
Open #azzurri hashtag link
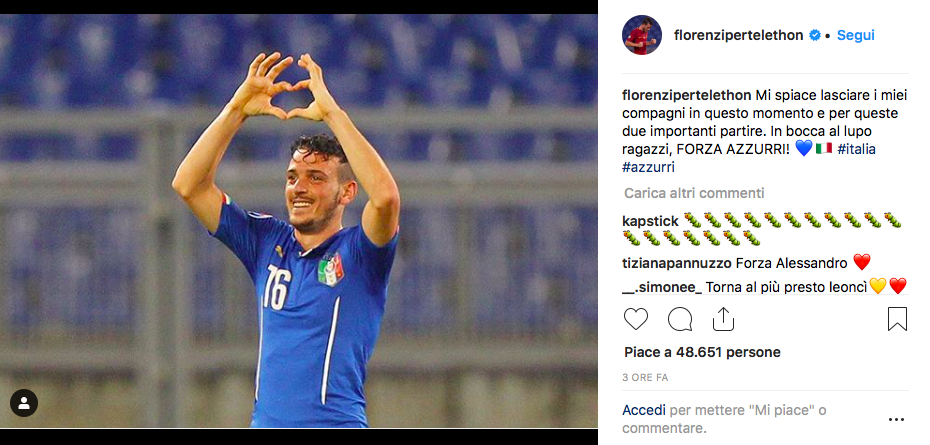coord(648,167)
